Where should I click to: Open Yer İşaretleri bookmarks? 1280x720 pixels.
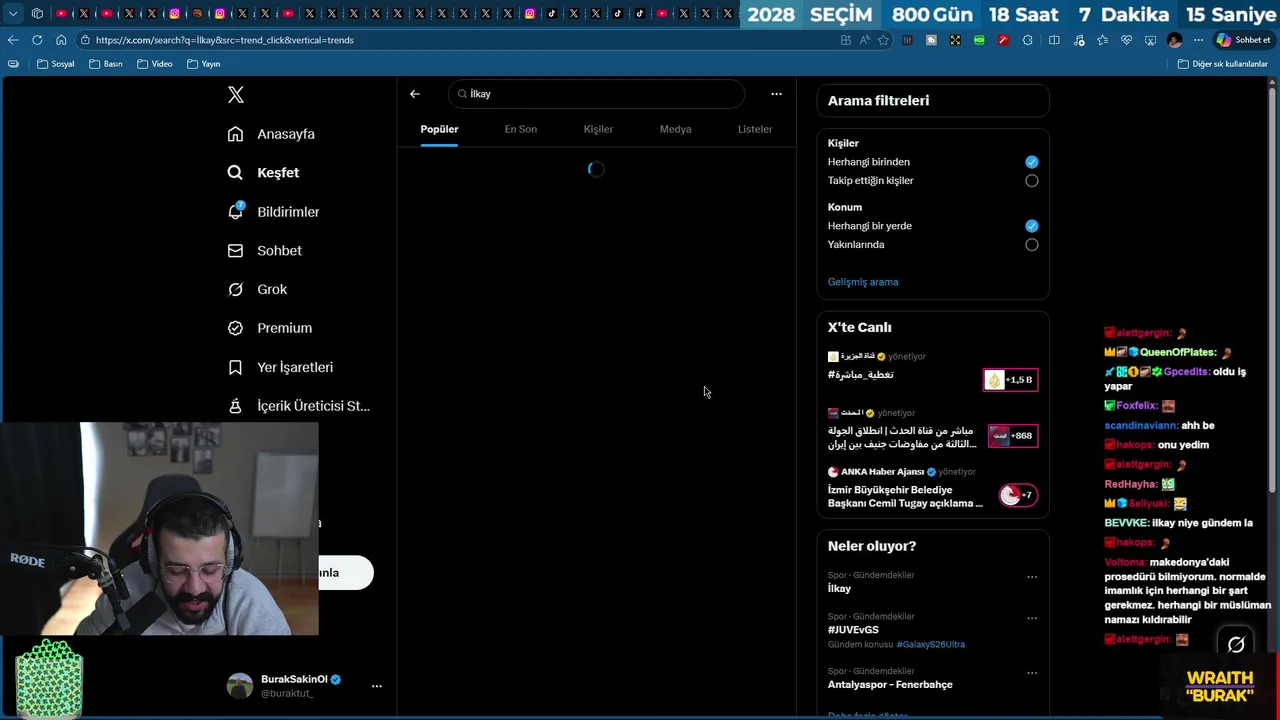coord(280,367)
